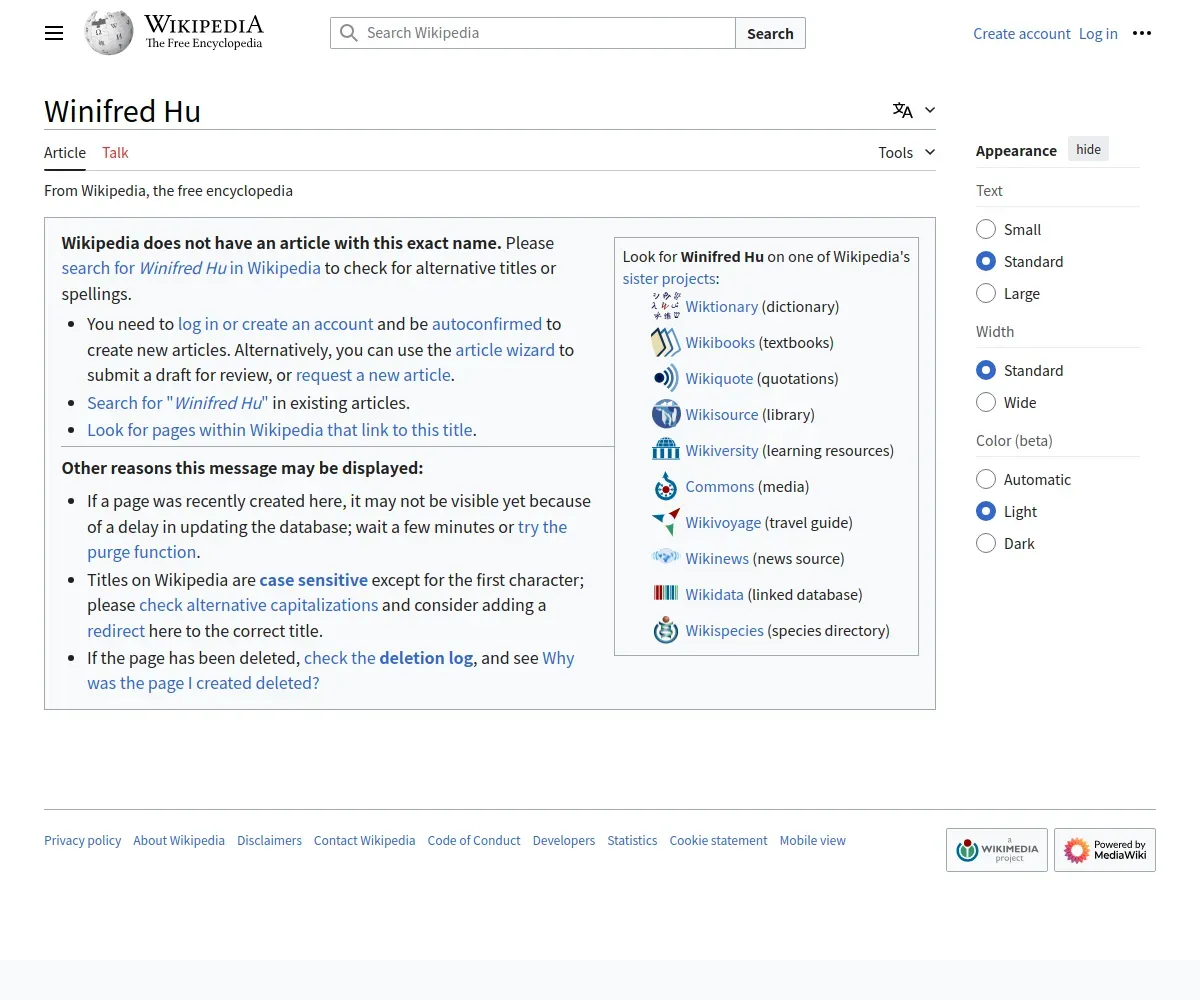Open Cookie statement footer link
1200x1000 pixels.
pos(718,841)
